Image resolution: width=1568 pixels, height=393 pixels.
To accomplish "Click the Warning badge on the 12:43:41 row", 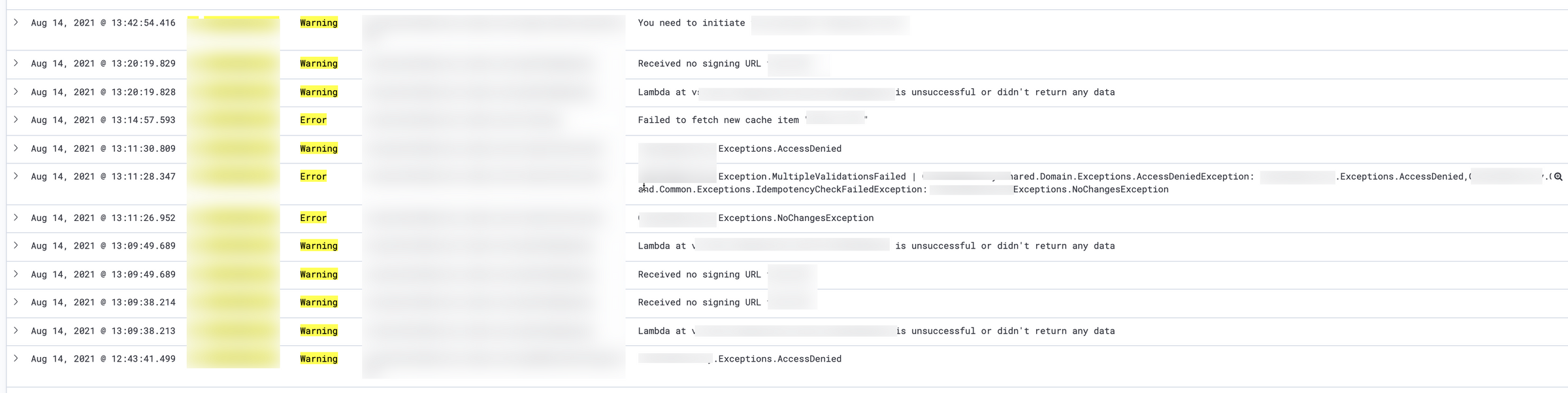I will [x=318, y=358].
